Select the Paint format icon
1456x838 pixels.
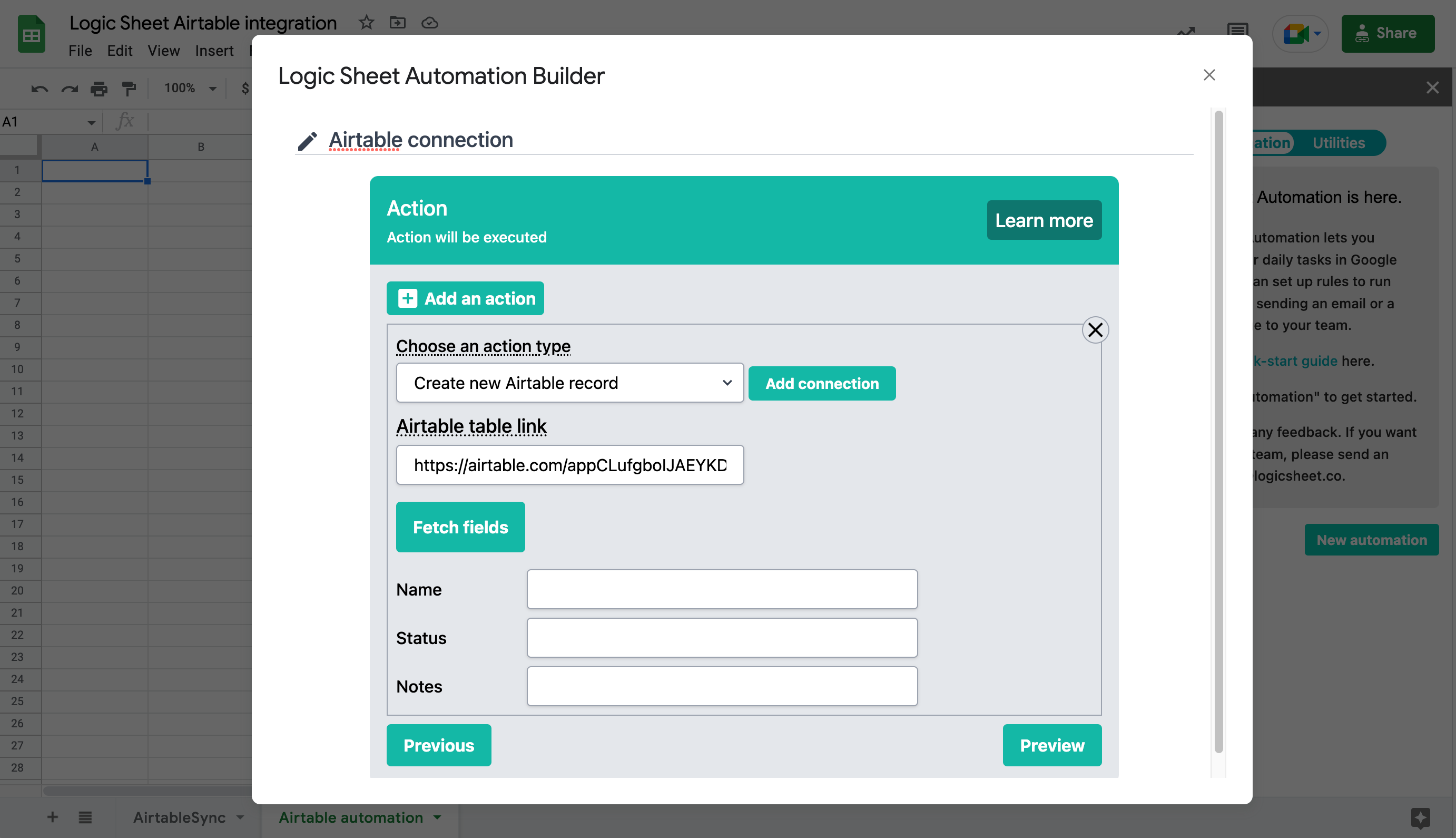click(x=129, y=88)
